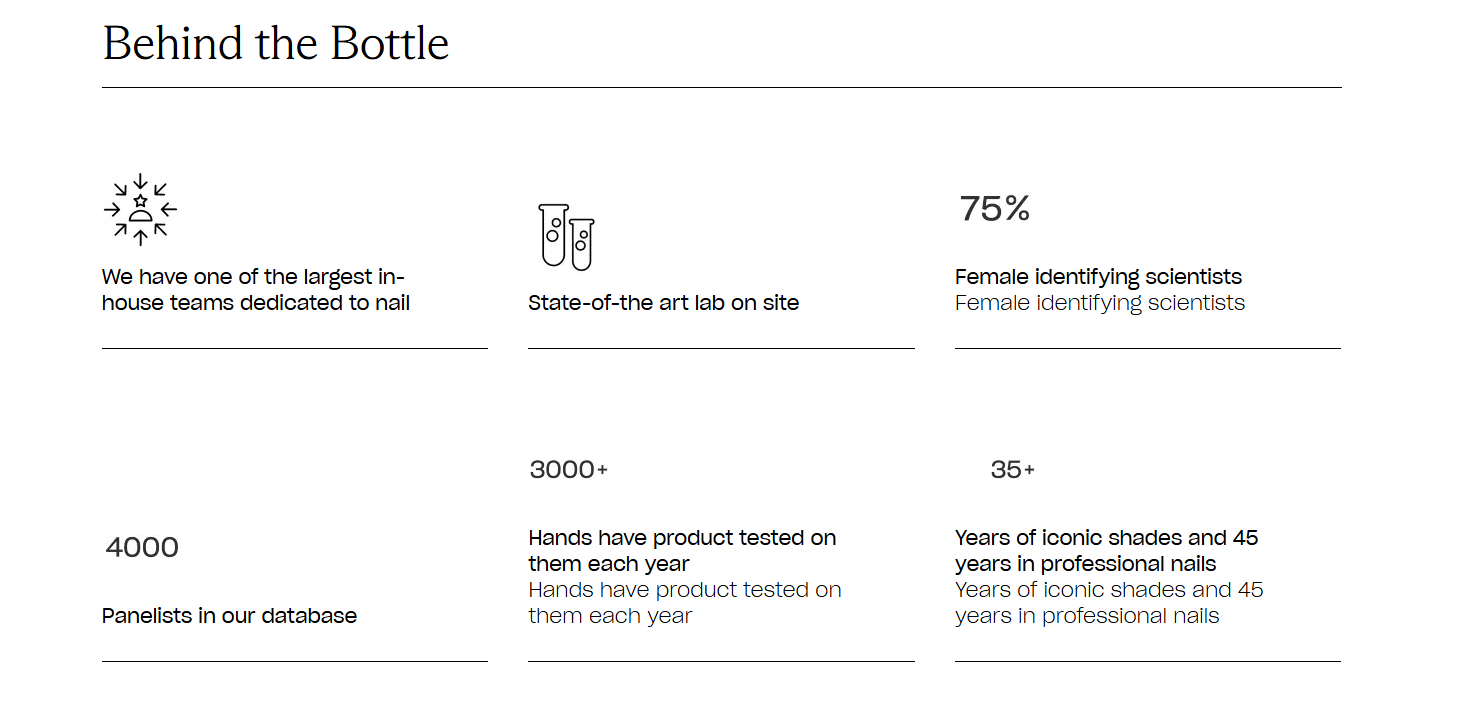This screenshot has width=1465, height=702.
Task: Click bold "Years of iconic shades" text
Action: (x=1106, y=551)
